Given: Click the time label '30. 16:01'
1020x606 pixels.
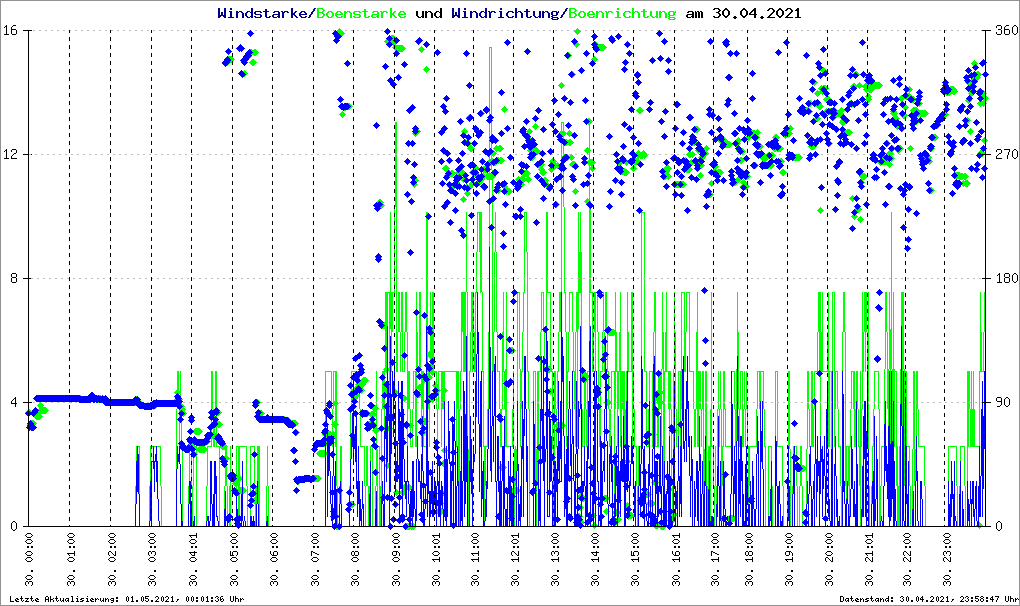Looking at the screenshot, I should (x=676, y=559).
